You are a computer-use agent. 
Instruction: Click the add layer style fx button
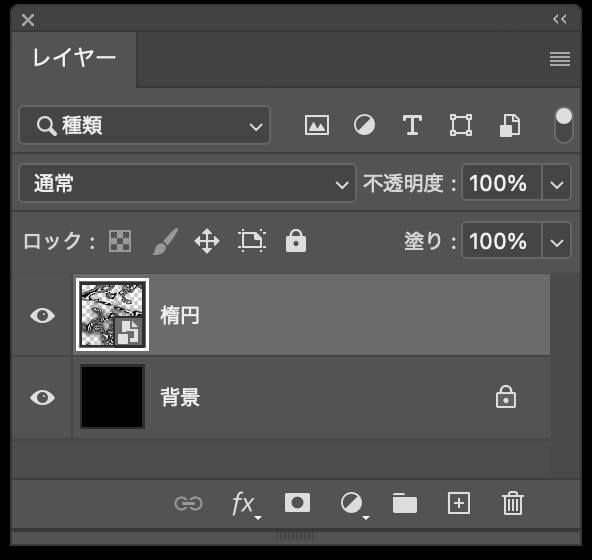245,504
